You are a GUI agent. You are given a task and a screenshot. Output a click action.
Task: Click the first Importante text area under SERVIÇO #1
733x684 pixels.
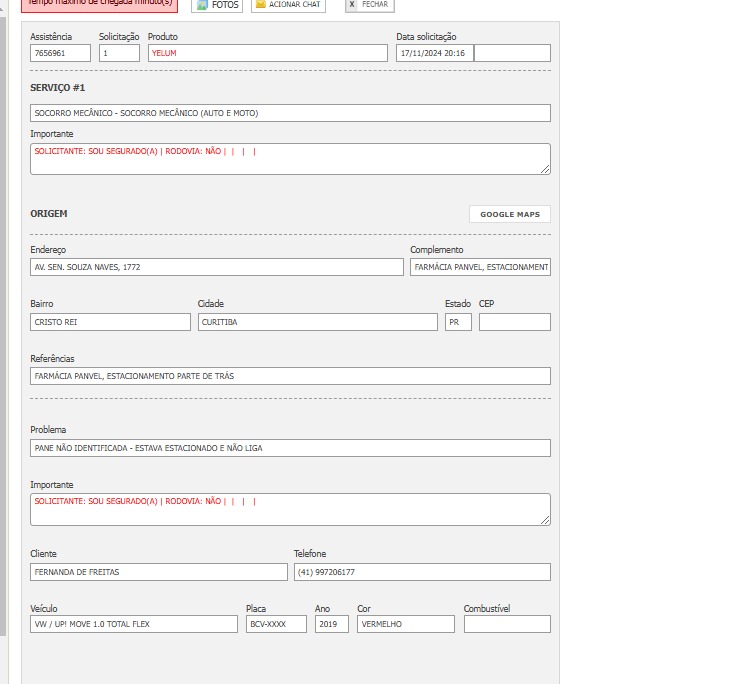290,159
